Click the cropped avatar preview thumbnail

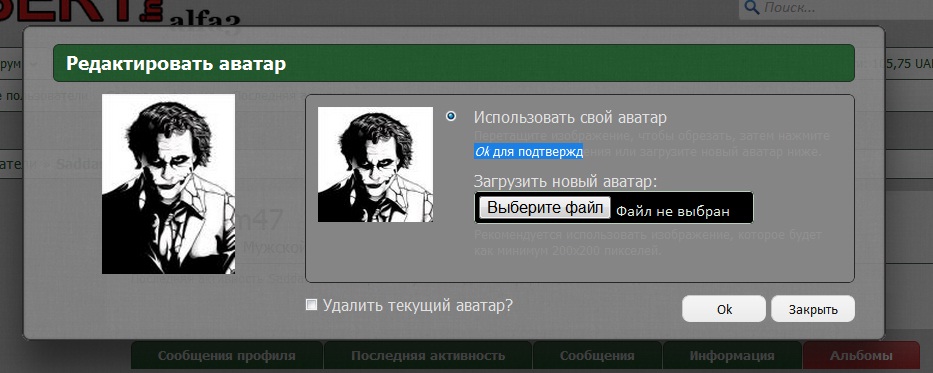[375, 164]
